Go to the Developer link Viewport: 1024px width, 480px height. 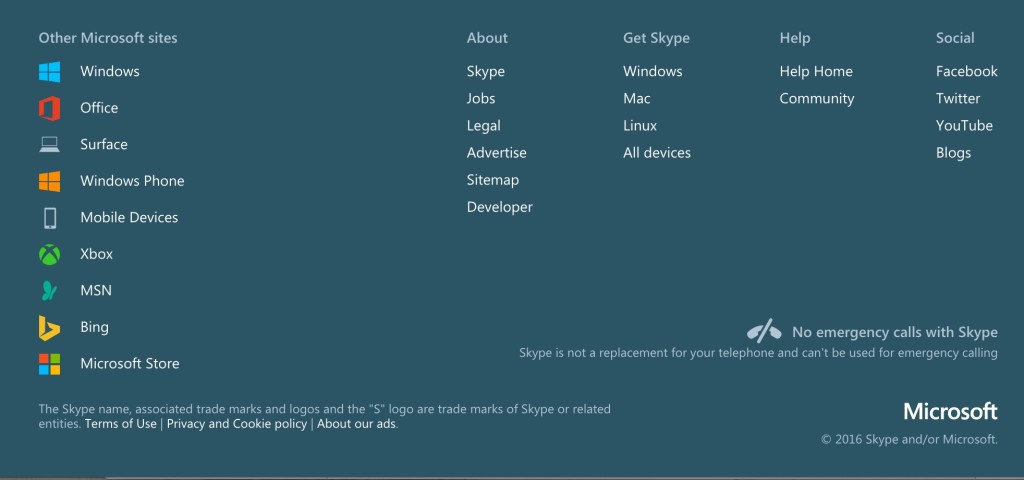click(500, 208)
